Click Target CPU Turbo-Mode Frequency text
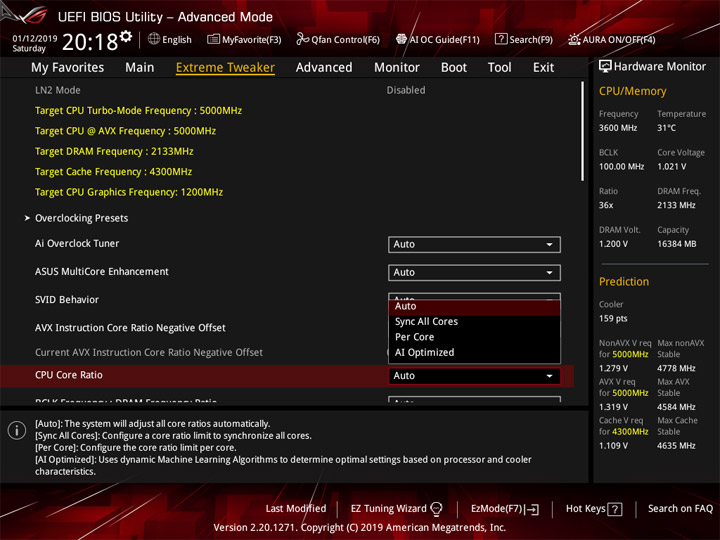 (x=138, y=111)
